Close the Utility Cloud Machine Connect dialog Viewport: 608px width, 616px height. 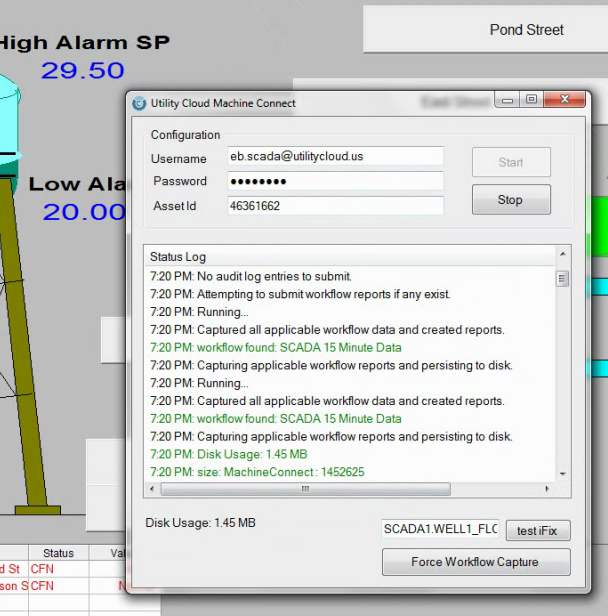point(565,100)
